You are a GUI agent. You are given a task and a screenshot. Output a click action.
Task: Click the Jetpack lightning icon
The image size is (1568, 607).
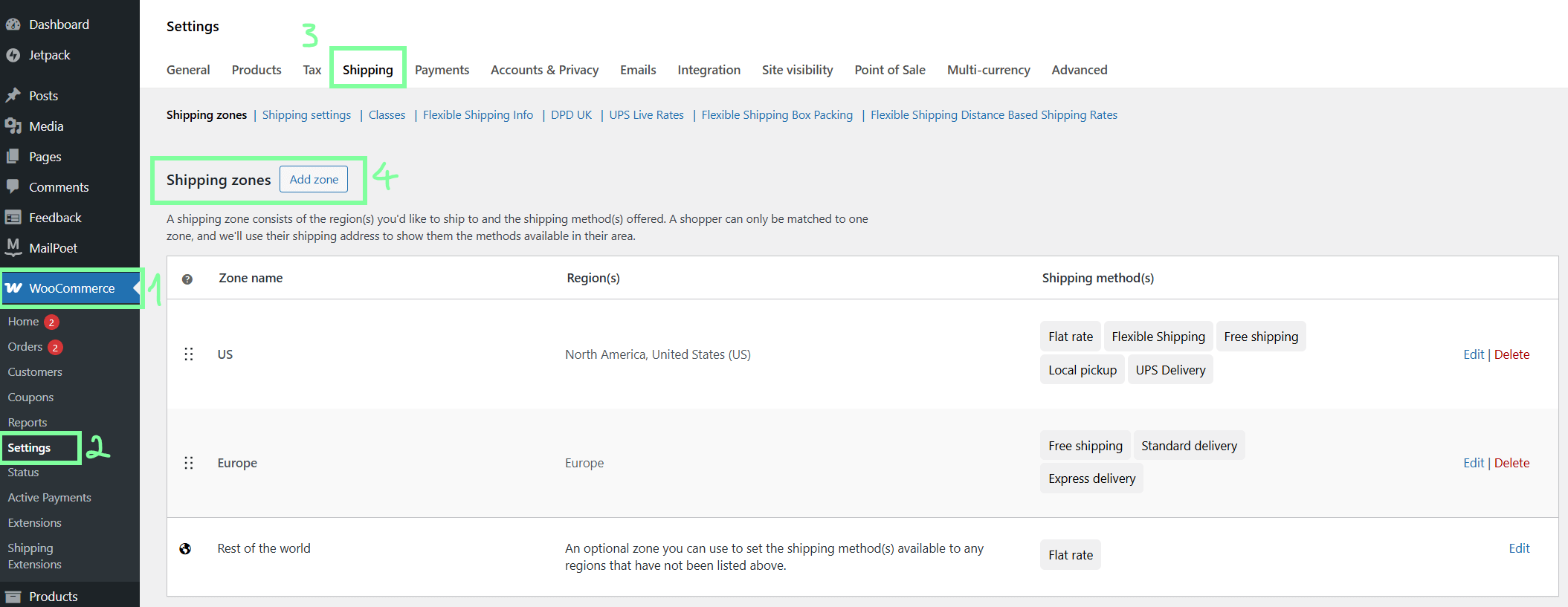click(13, 55)
